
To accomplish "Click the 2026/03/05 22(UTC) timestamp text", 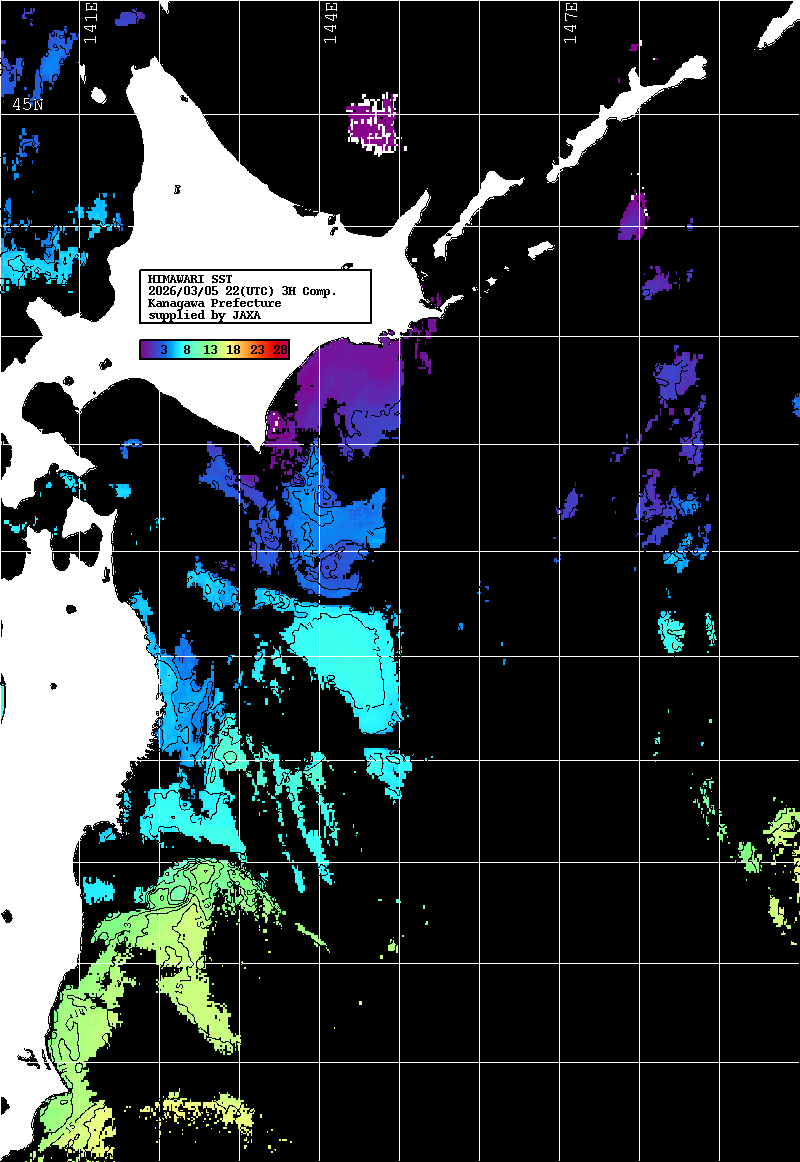I will point(242,290).
